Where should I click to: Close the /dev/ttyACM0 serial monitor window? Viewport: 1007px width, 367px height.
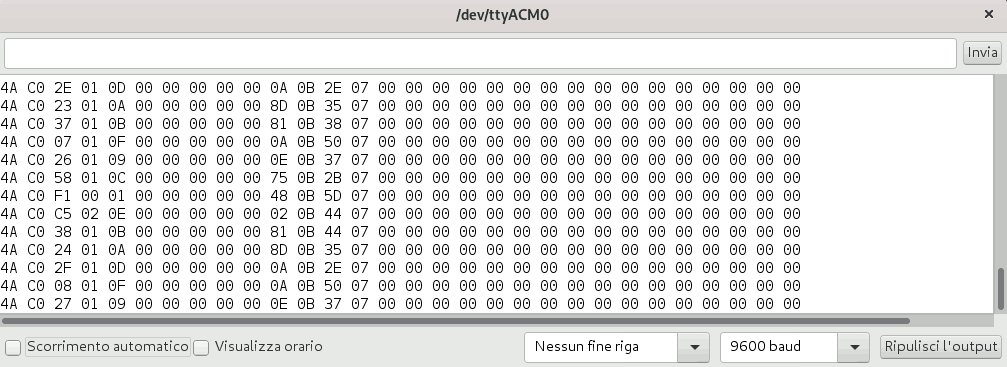(x=989, y=14)
